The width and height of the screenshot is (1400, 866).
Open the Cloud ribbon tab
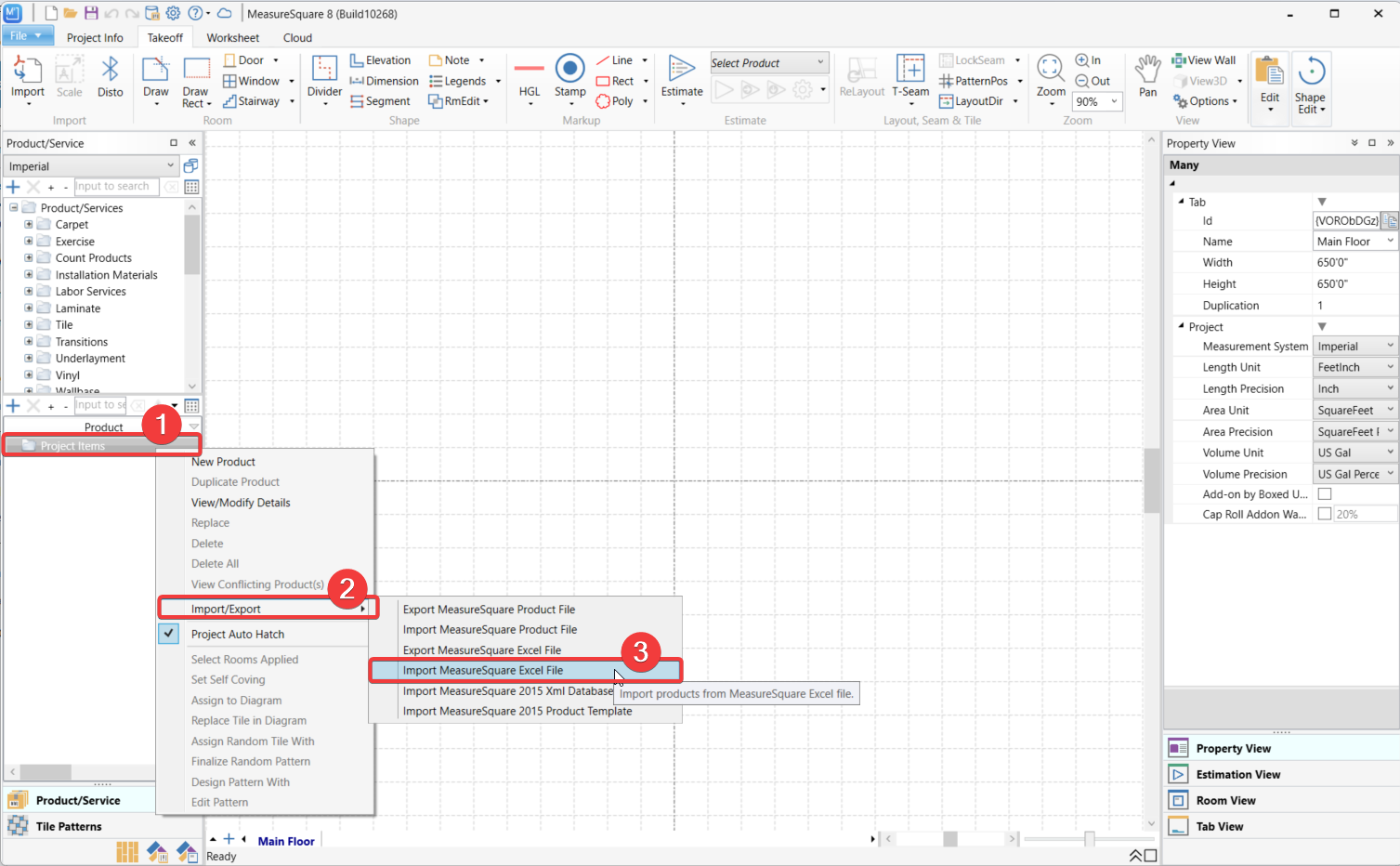297,37
